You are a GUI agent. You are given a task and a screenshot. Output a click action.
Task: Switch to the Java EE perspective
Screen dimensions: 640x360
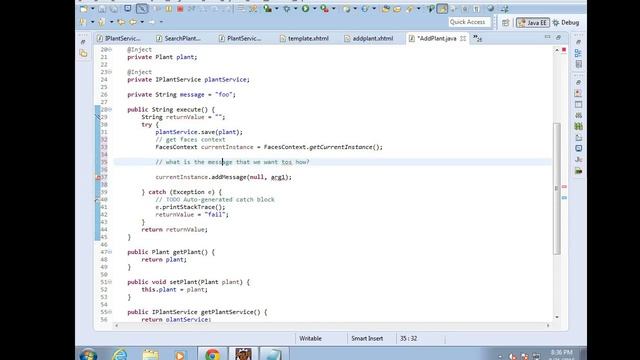coord(532,22)
